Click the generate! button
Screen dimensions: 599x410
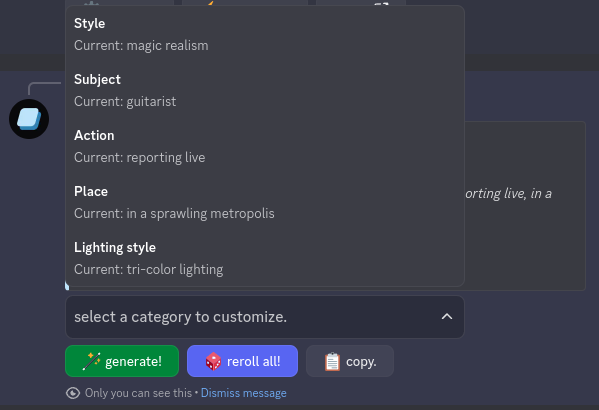[x=122, y=361]
